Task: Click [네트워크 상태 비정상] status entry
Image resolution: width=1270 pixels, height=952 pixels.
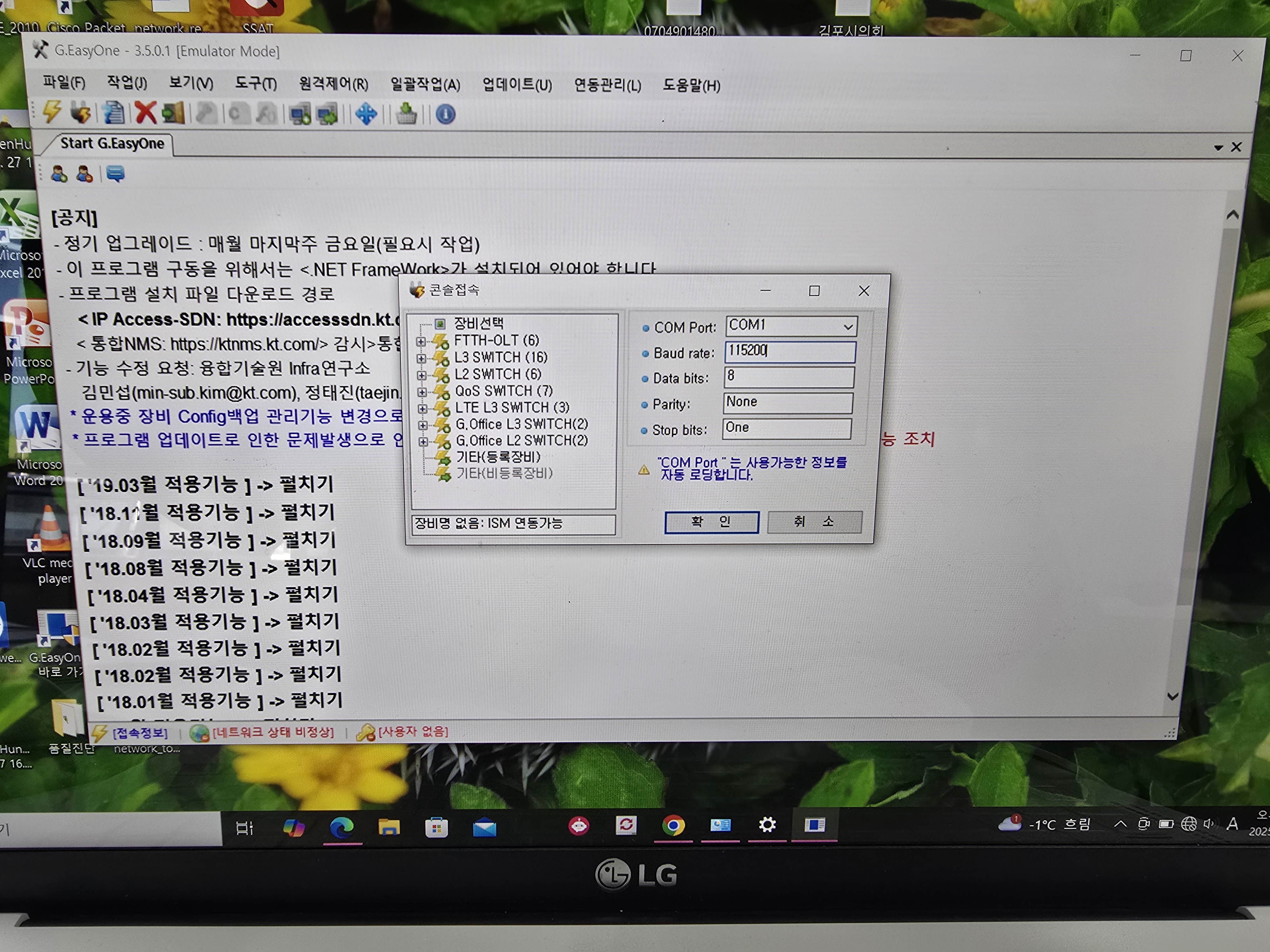Action: click(273, 732)
